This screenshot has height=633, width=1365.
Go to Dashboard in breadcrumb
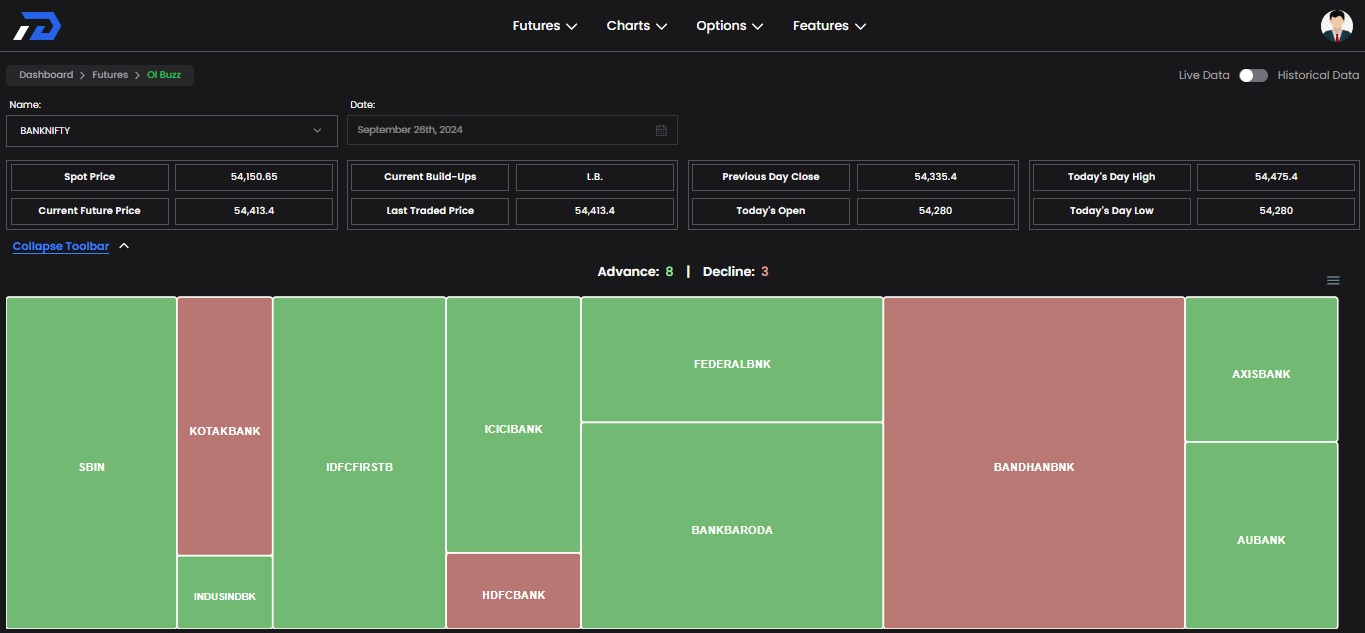46,75
